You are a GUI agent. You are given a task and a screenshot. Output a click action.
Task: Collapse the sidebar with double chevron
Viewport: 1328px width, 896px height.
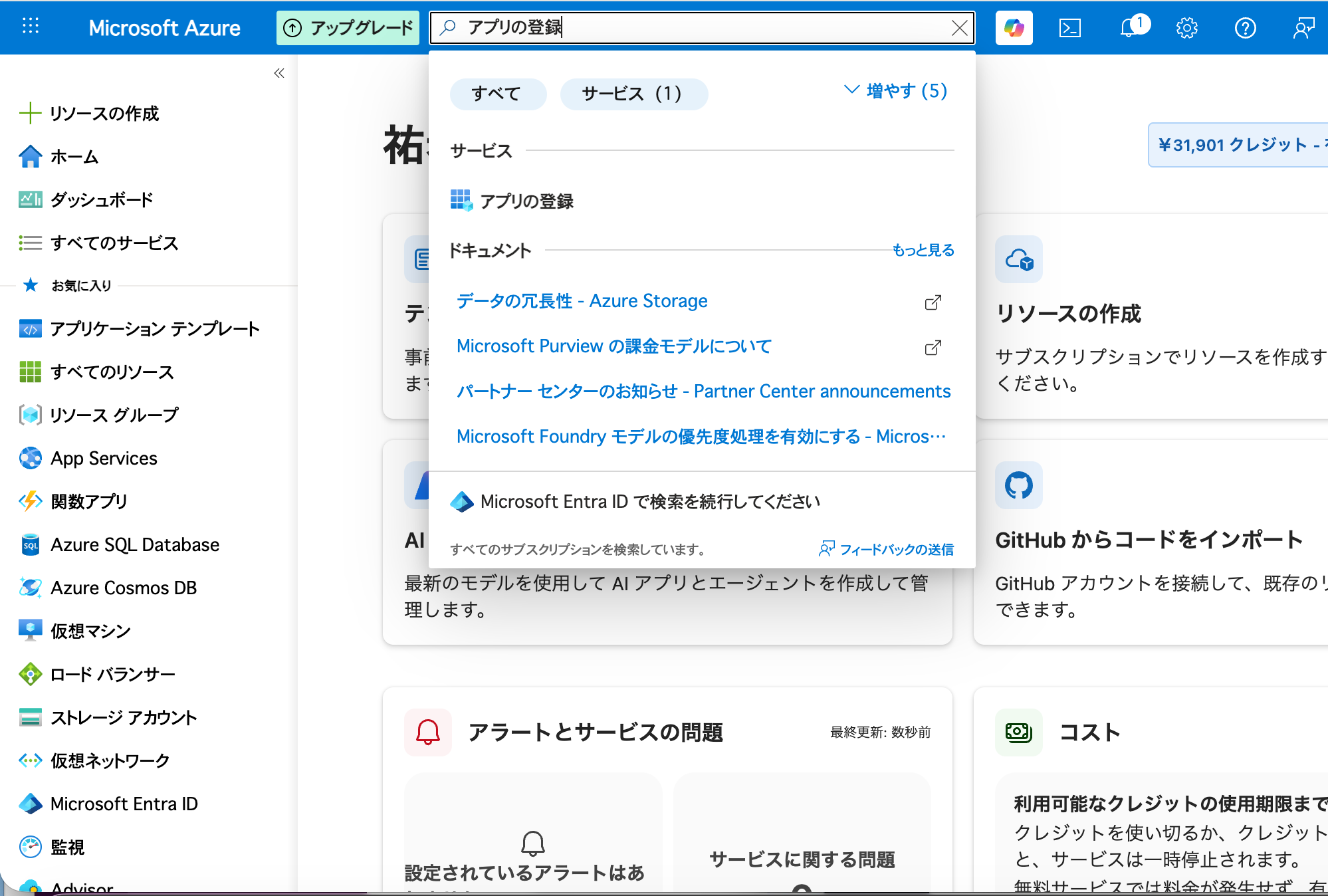pyautogui.click(x=279, y=73)
